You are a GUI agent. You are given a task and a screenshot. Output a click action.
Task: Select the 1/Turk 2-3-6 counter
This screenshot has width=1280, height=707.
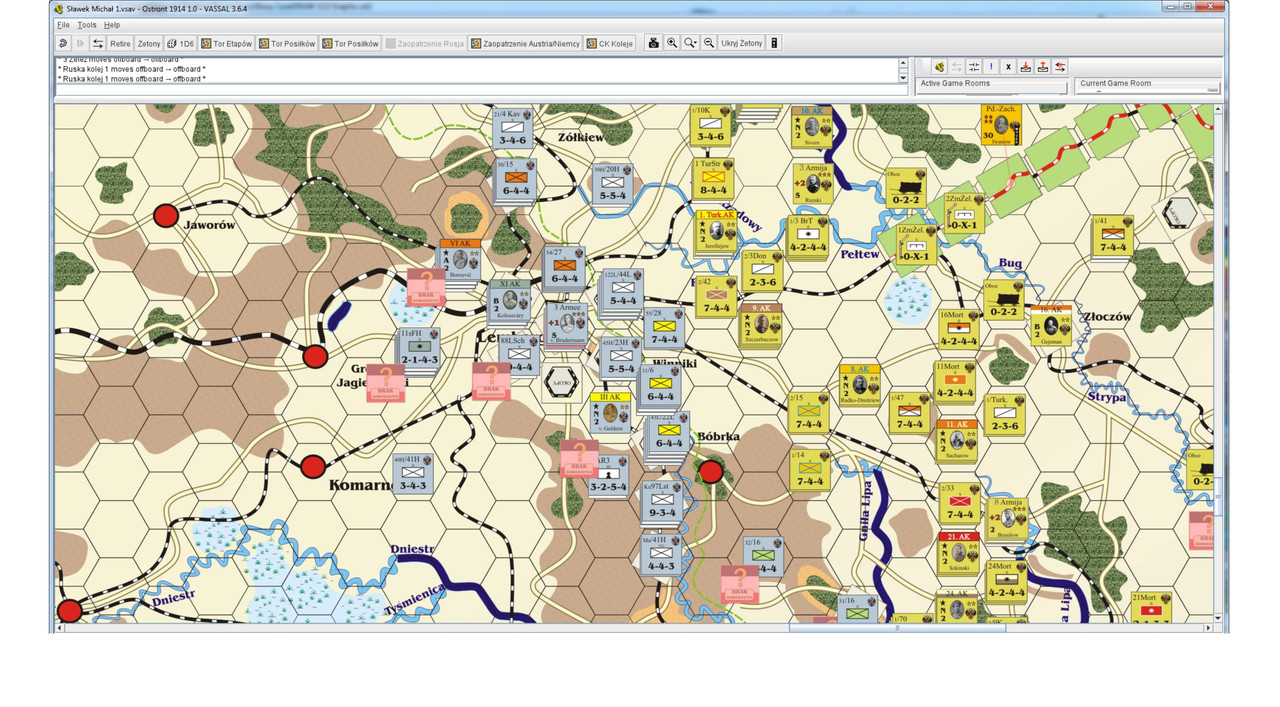click(x=1006, y=413)
